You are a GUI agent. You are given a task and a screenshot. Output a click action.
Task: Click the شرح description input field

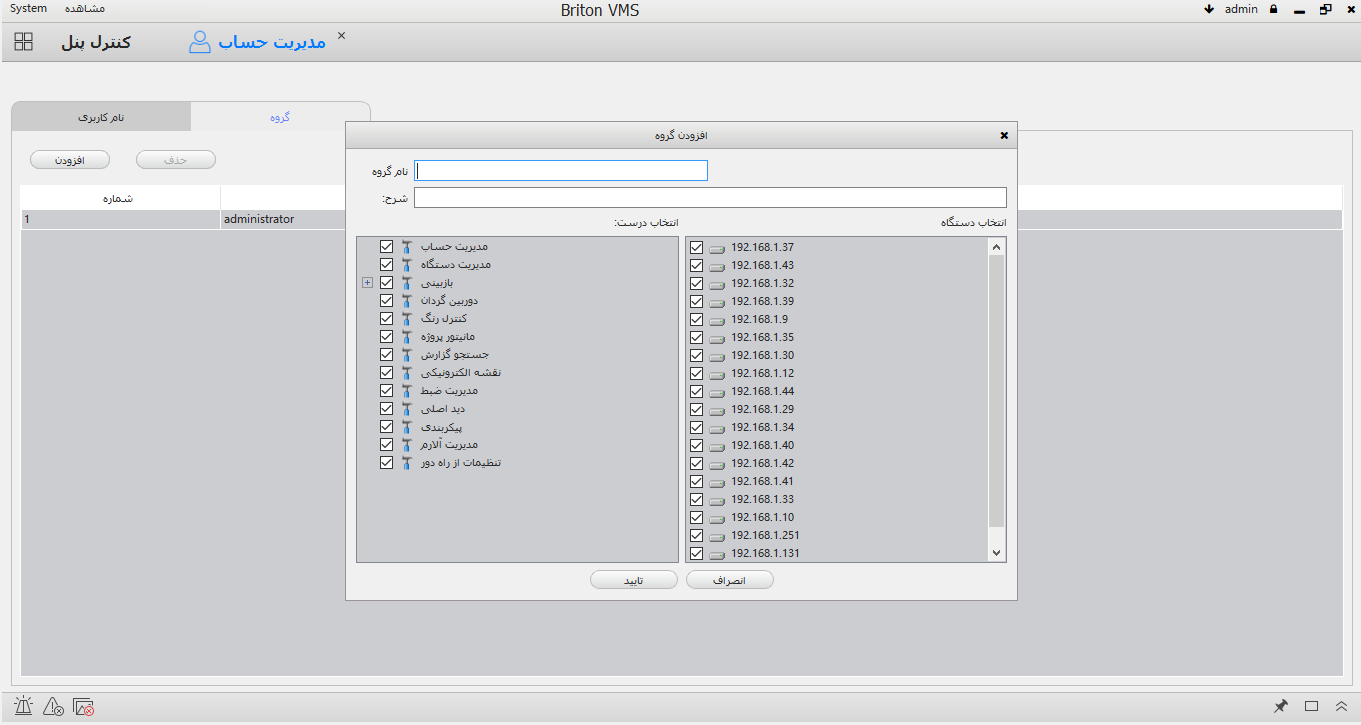(x=710, y=198)
